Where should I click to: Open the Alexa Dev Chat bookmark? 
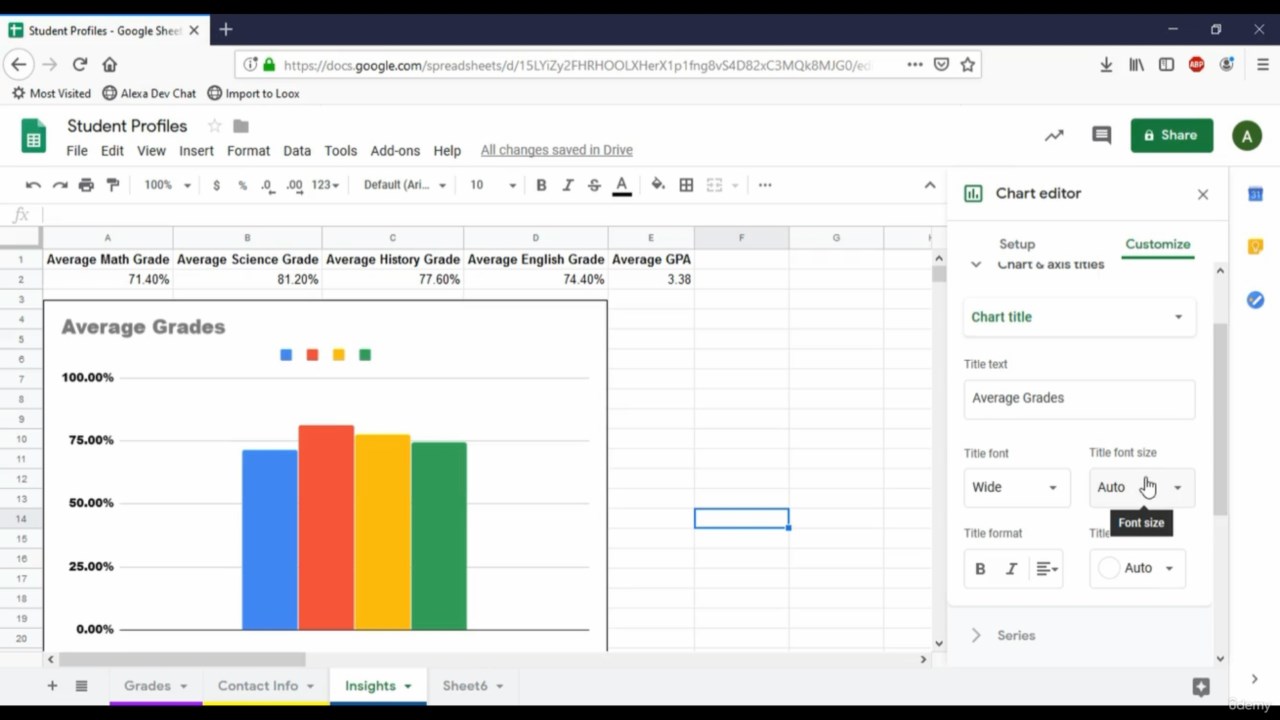[x=149, y=93]
